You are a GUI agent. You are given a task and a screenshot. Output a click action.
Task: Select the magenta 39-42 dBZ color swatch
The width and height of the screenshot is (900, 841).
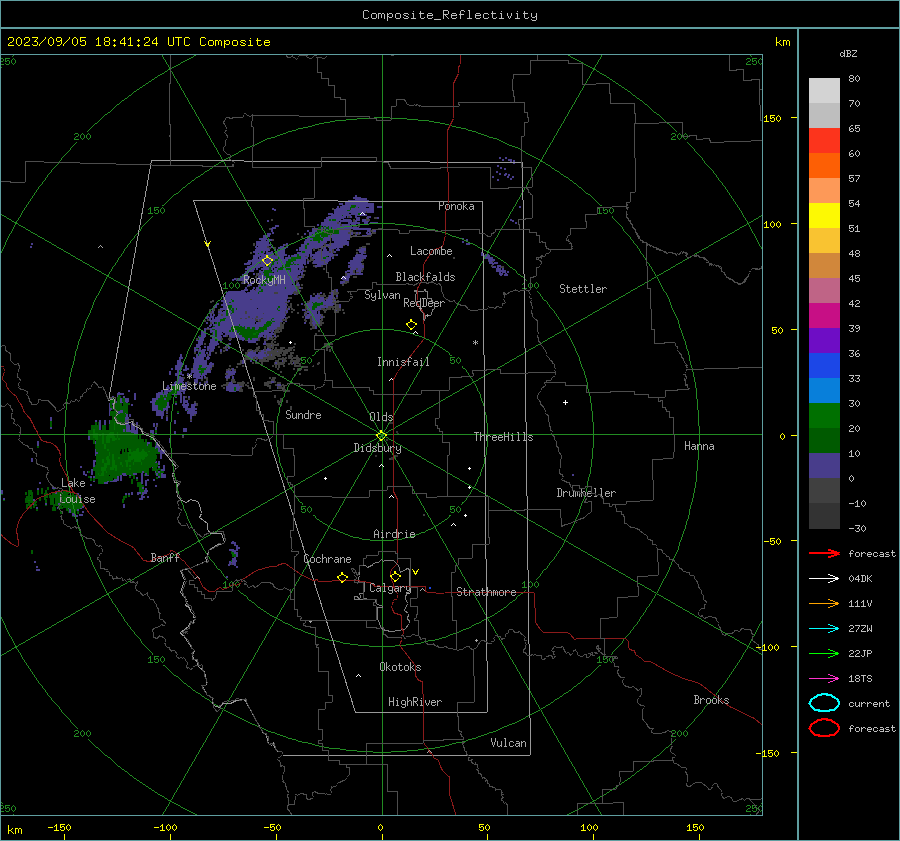pyautogui.click(x=824, y=316)
